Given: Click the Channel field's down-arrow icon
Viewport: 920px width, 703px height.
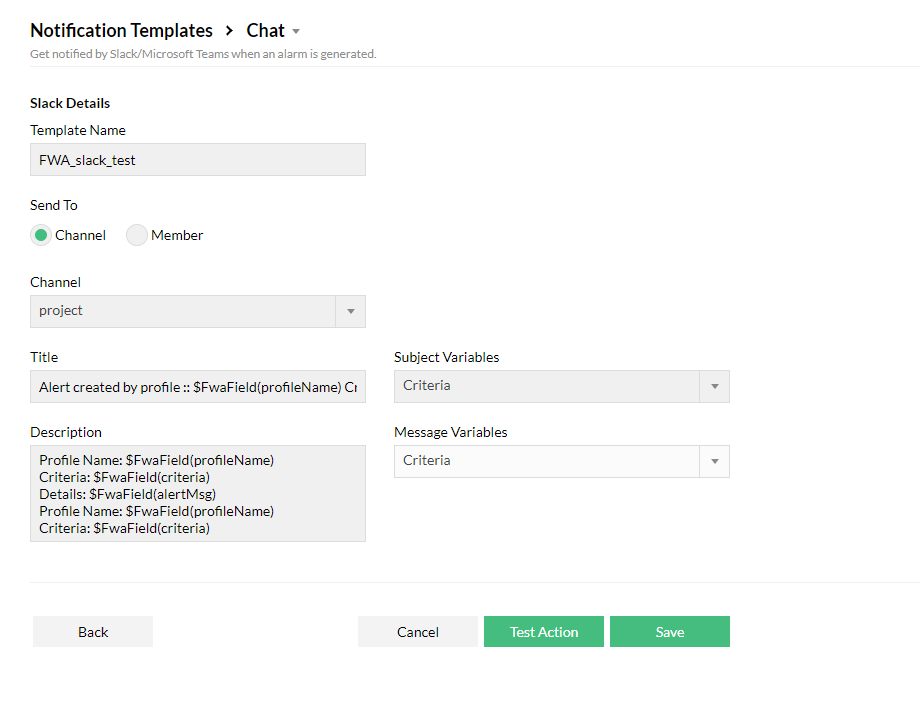Looking at the screenshot, I should [350, 311].
